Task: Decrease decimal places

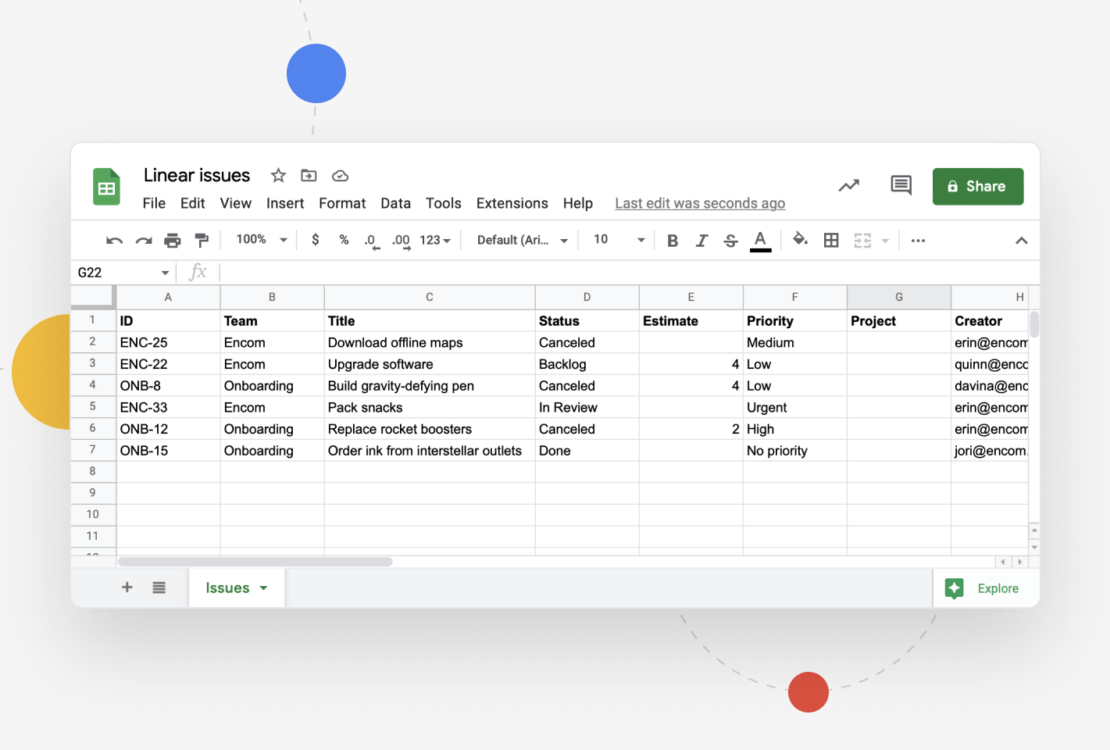Action: [x=372, y=241]
